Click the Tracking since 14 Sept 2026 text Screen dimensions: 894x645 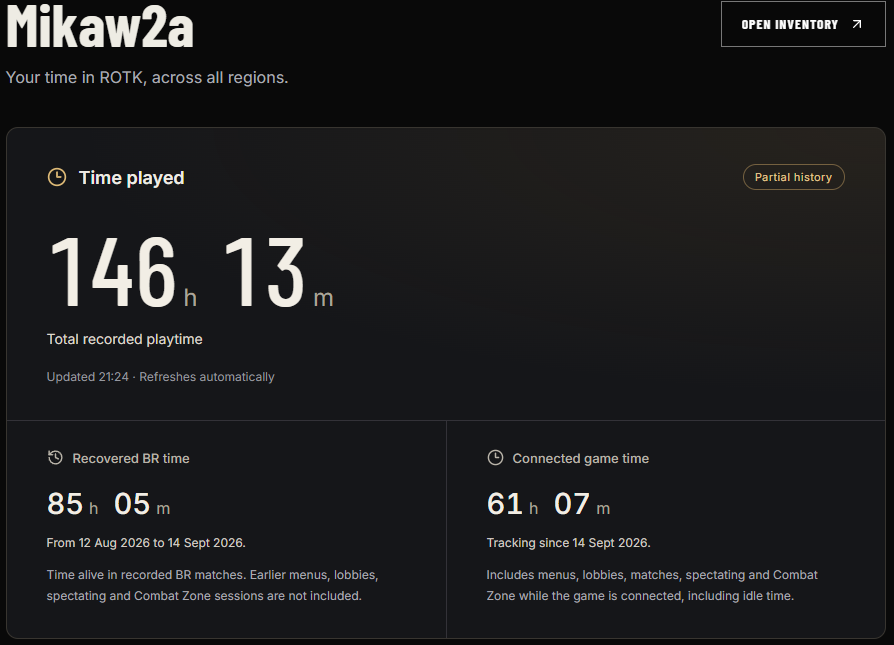(568, 543)
